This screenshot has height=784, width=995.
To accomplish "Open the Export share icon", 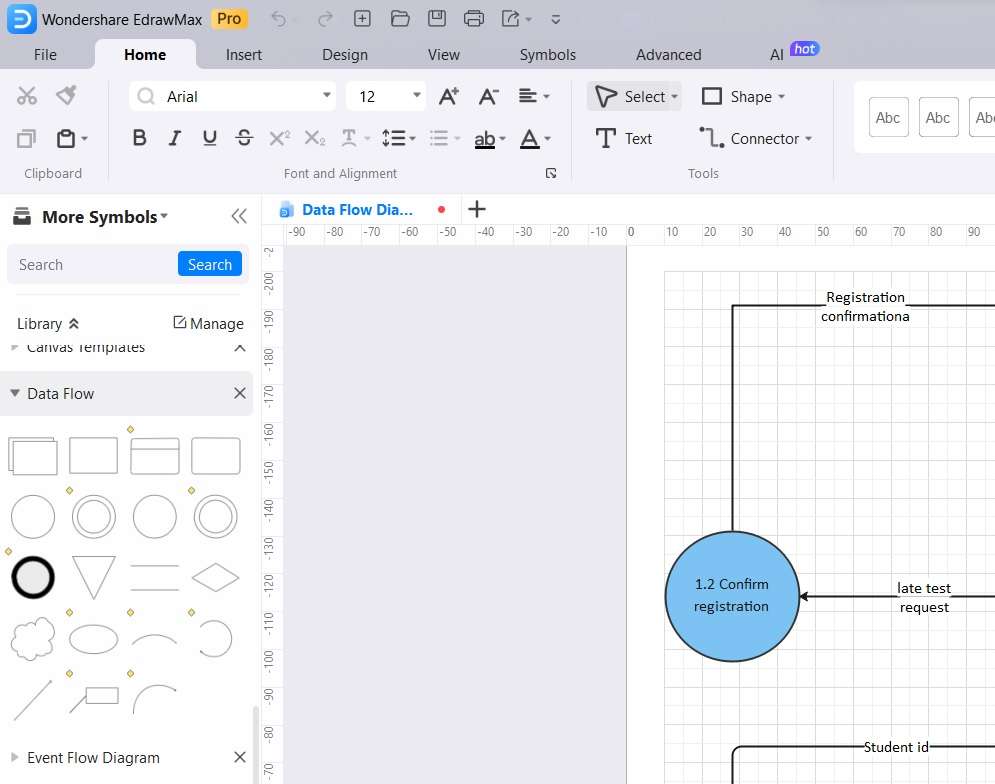I will (511, 18).
